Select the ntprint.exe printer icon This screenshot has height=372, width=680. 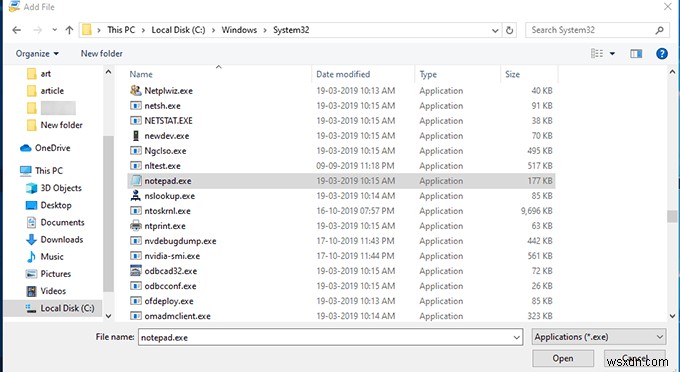136,225
